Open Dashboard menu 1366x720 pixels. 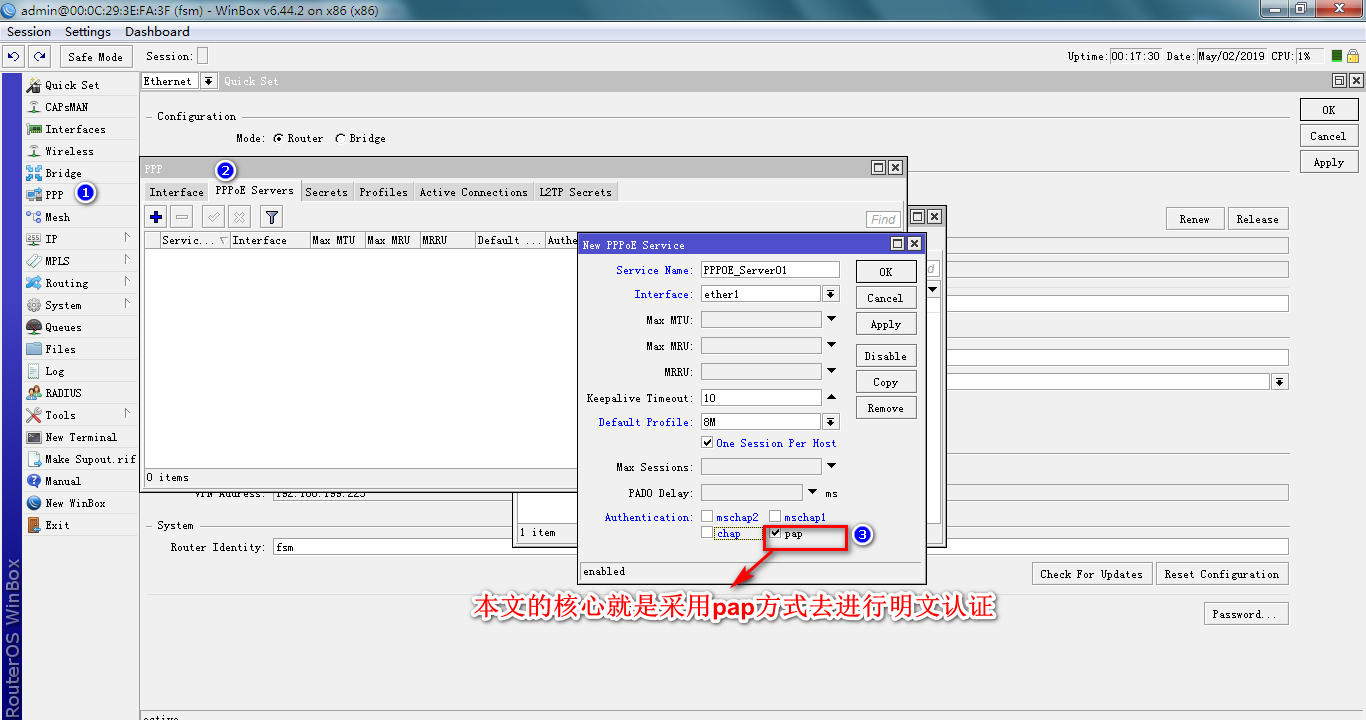click(x=157, y=32)
